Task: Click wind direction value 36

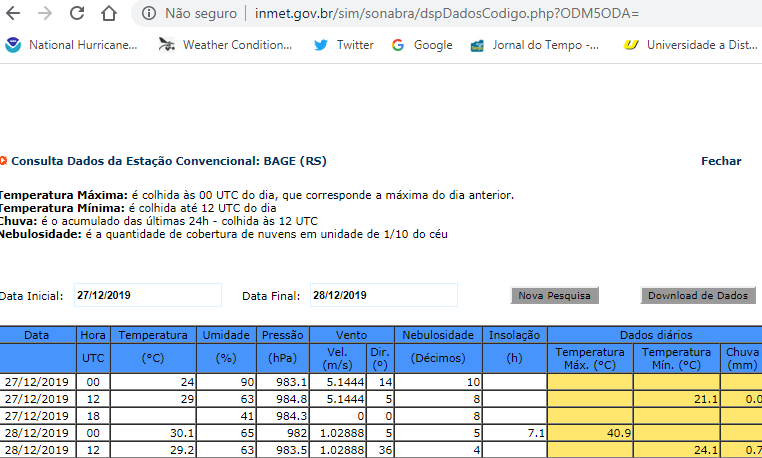Action: point(385,450)
